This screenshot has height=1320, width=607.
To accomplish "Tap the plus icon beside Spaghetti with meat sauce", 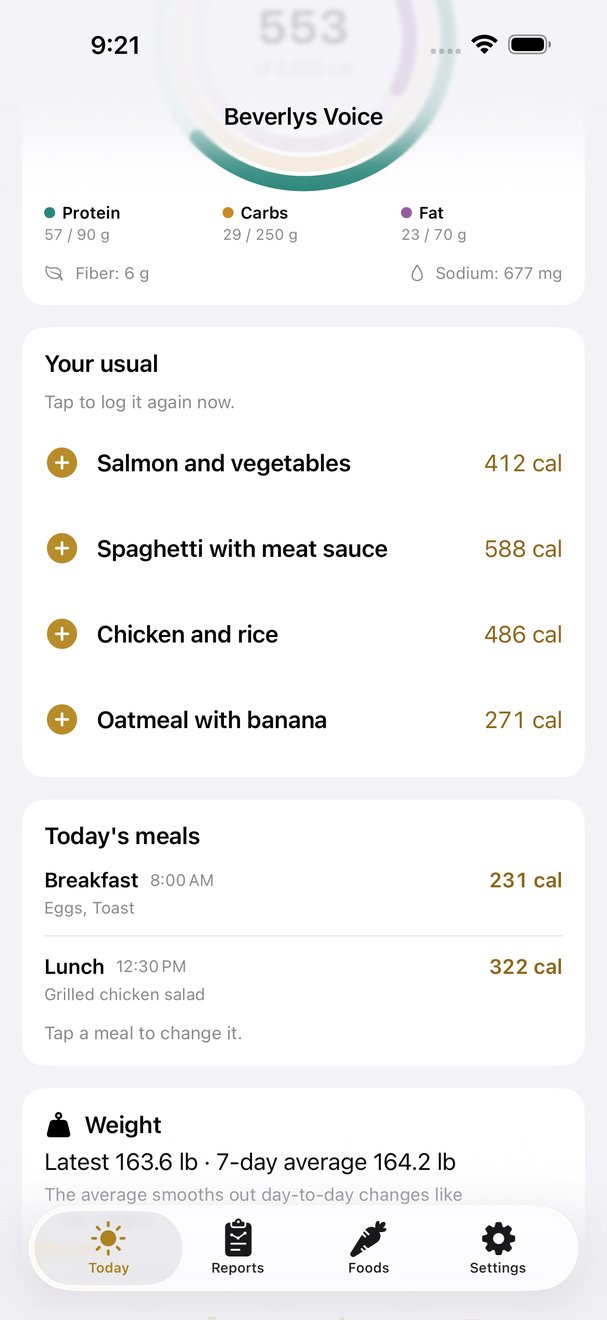I will pos(62,549).
